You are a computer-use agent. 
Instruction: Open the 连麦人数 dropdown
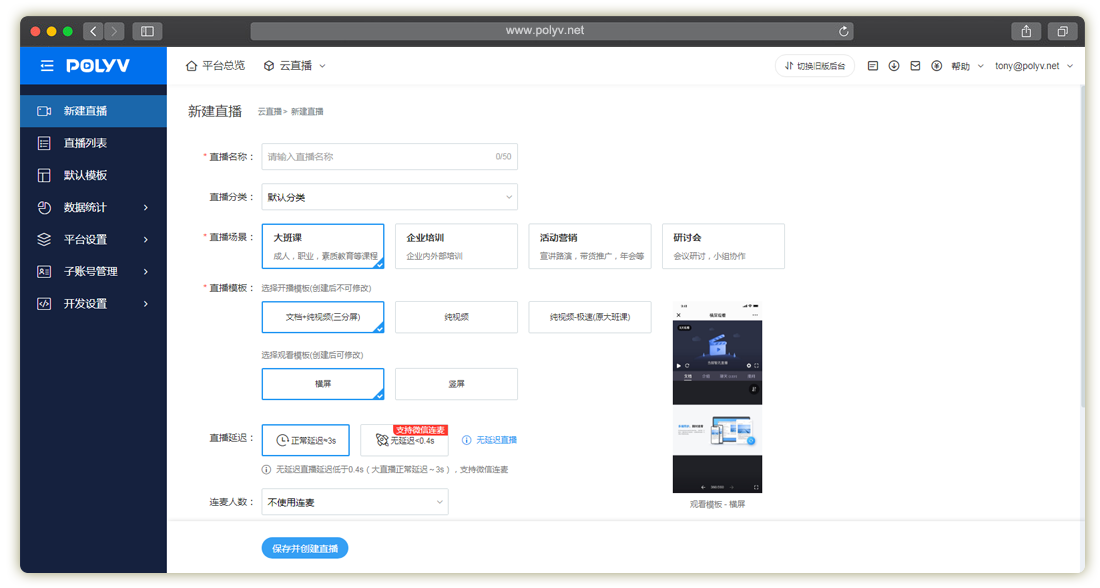tap(354, 502)
